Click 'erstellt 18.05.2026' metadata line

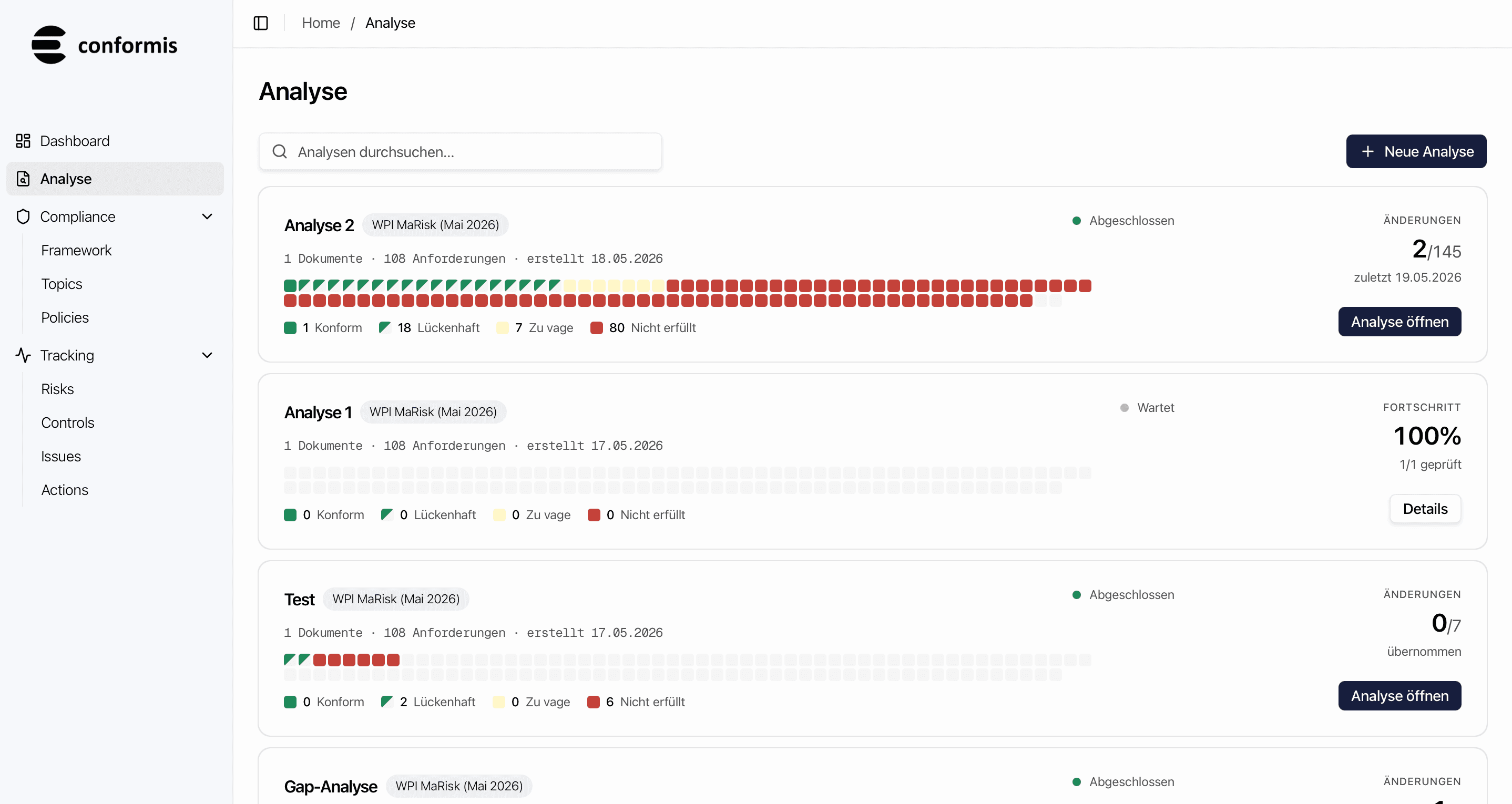tap(595, 259)
